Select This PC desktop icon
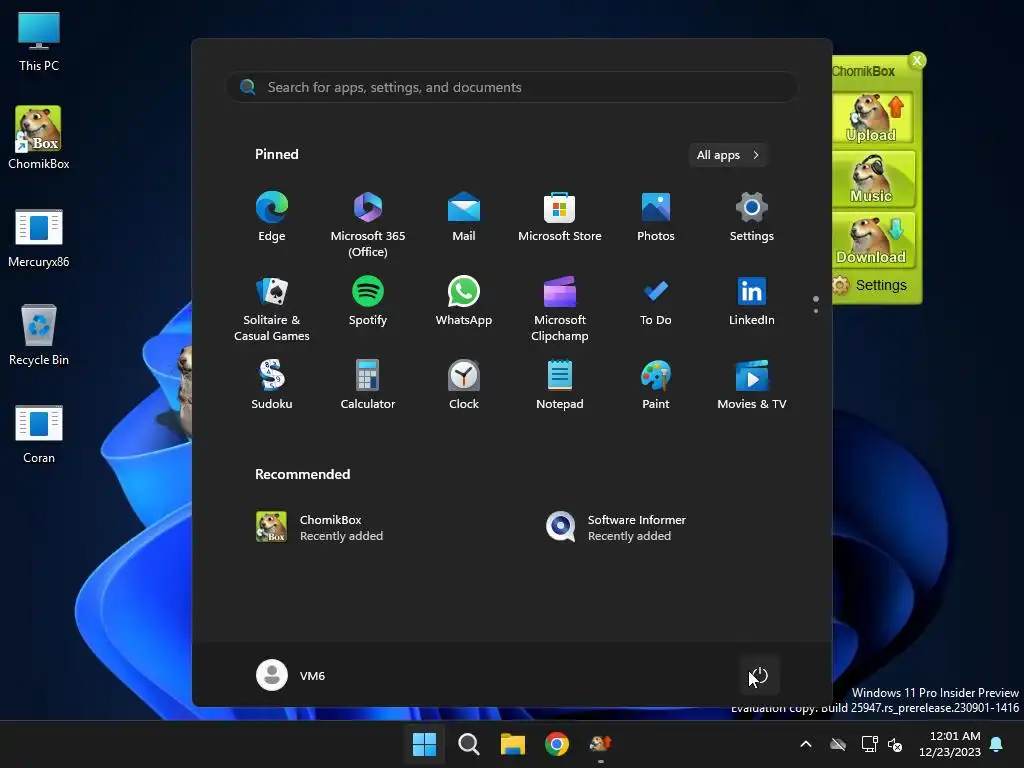This screenshot has width=1024, height=768. [x=39, y=41]
